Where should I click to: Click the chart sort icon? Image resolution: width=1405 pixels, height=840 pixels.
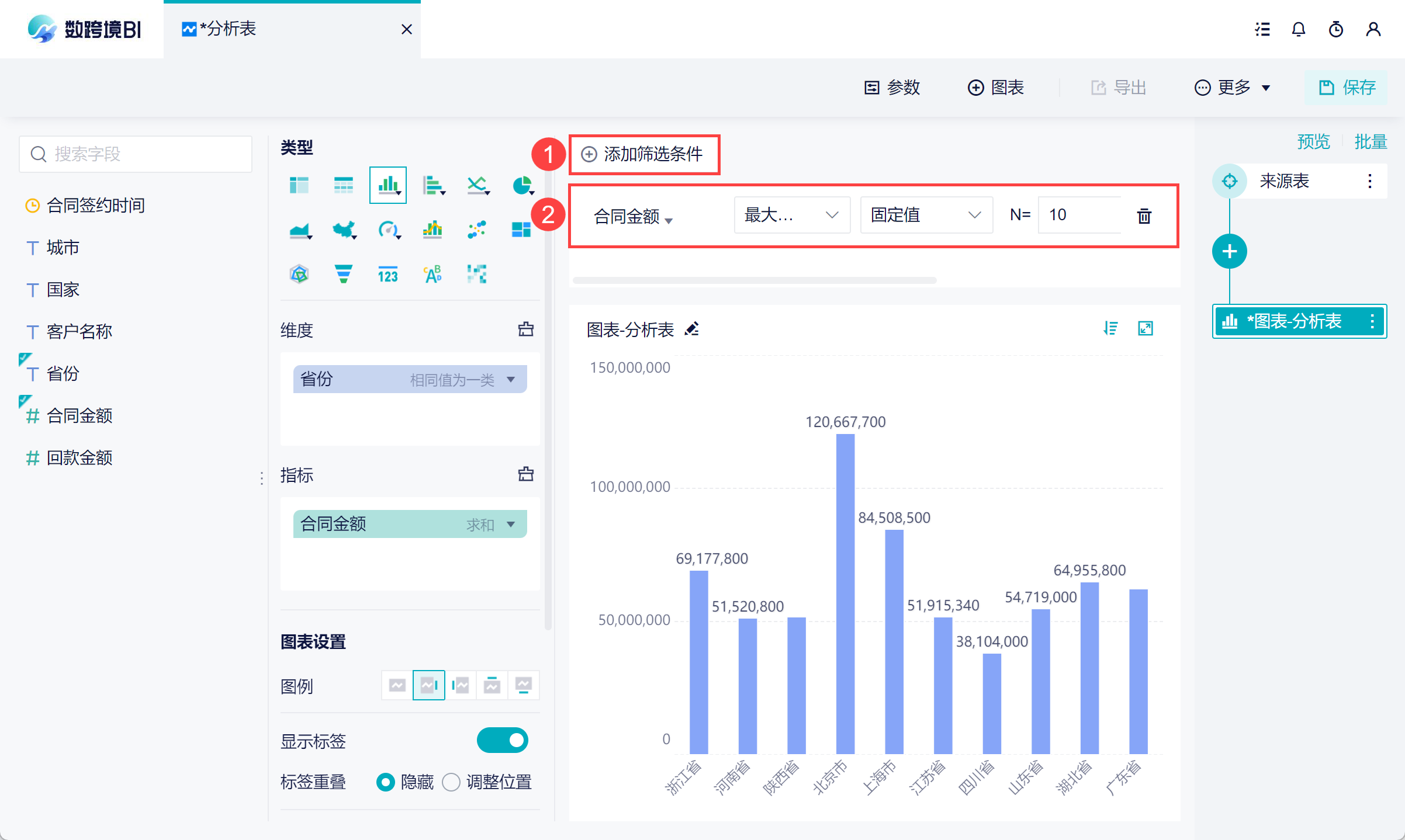pos(1110,328)
